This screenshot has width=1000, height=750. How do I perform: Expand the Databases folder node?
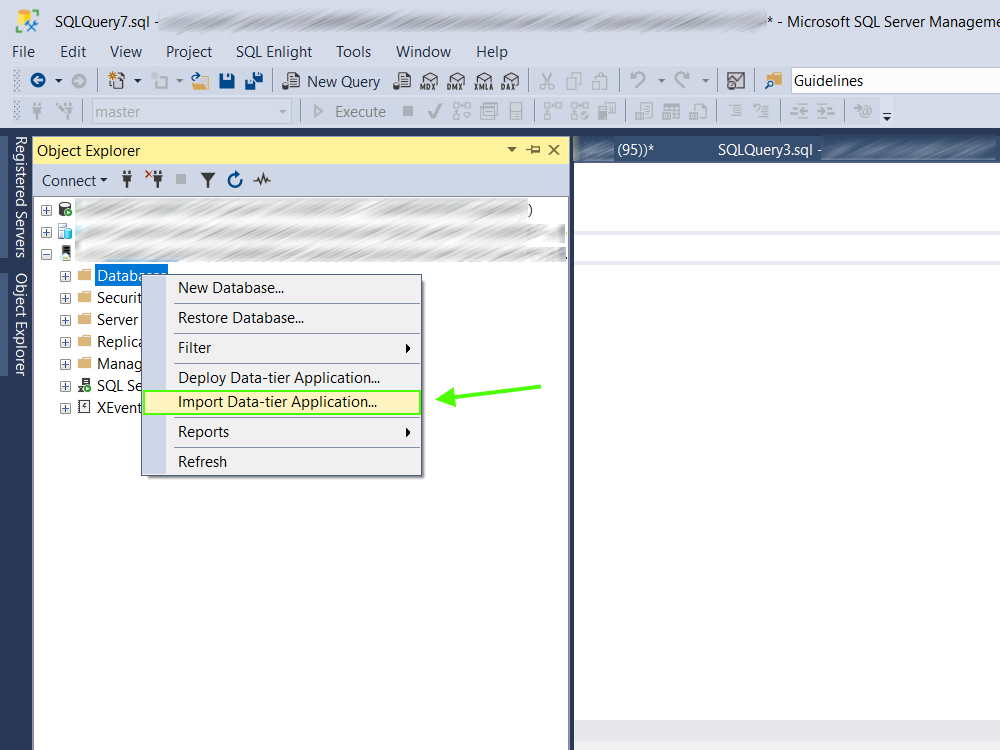point(65,276)
